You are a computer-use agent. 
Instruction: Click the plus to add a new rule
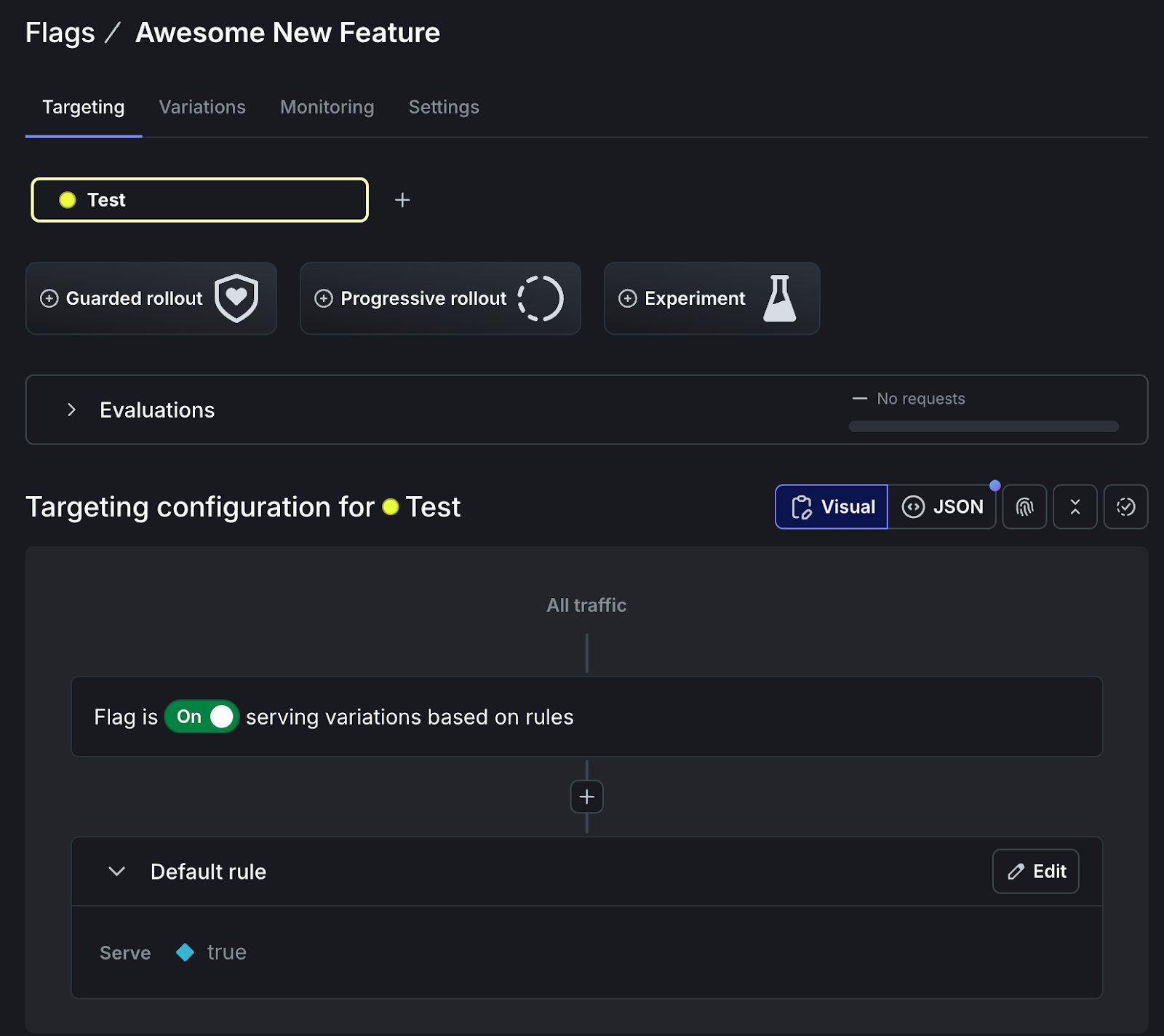click(x=586, y=797)
